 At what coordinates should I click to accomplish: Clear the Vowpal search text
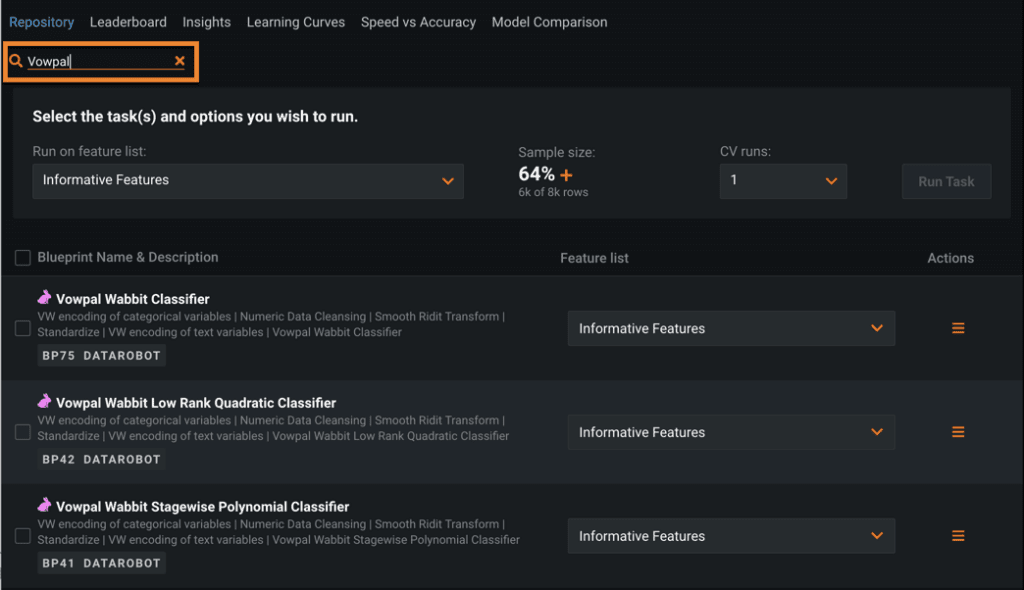[180, 61]
